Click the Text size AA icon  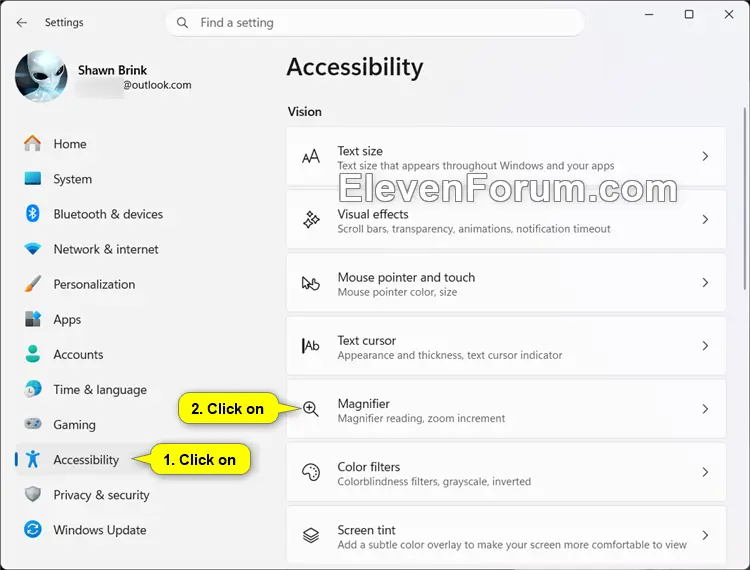311,156
